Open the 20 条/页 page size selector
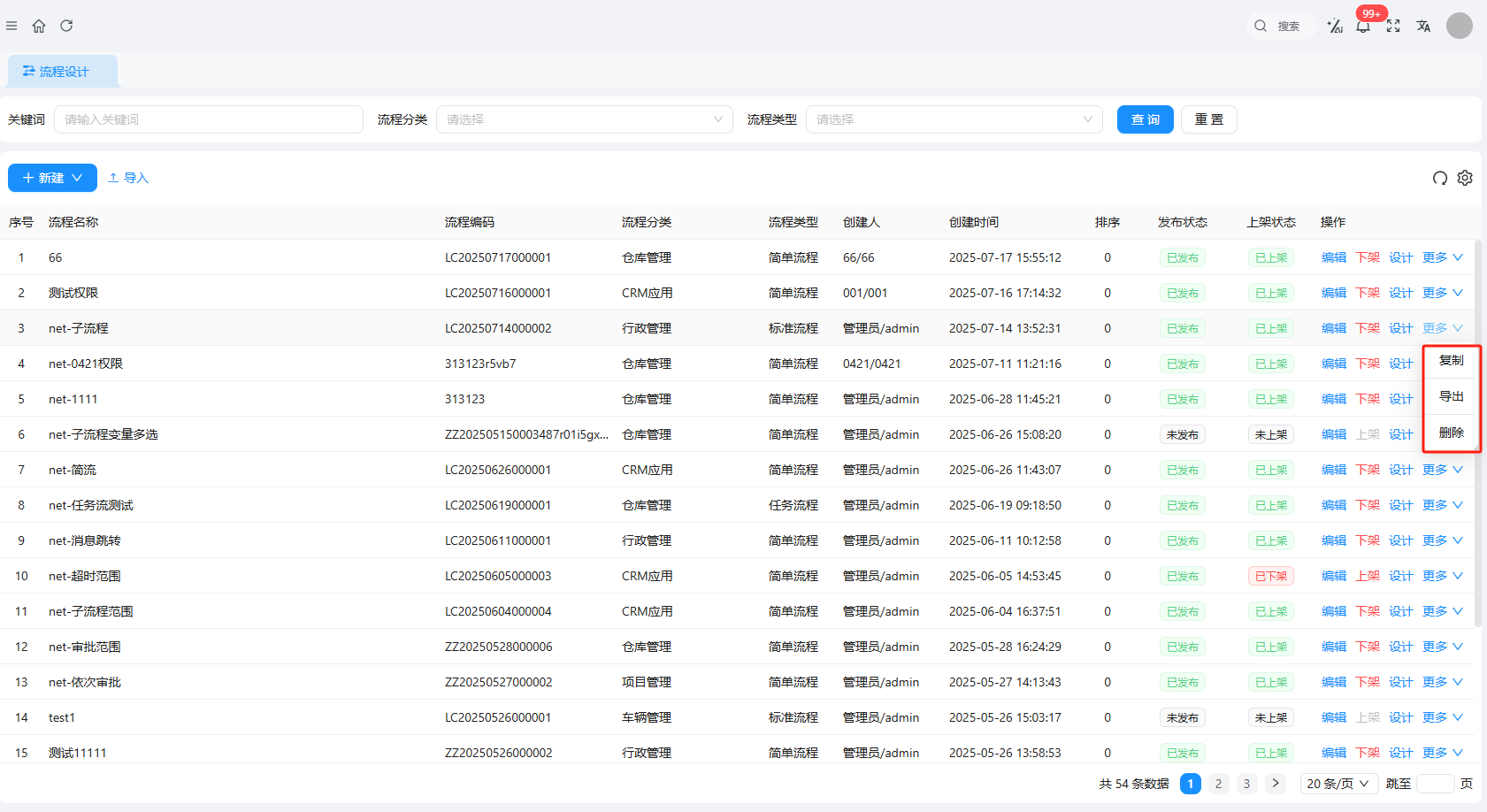 point(1338,784)
